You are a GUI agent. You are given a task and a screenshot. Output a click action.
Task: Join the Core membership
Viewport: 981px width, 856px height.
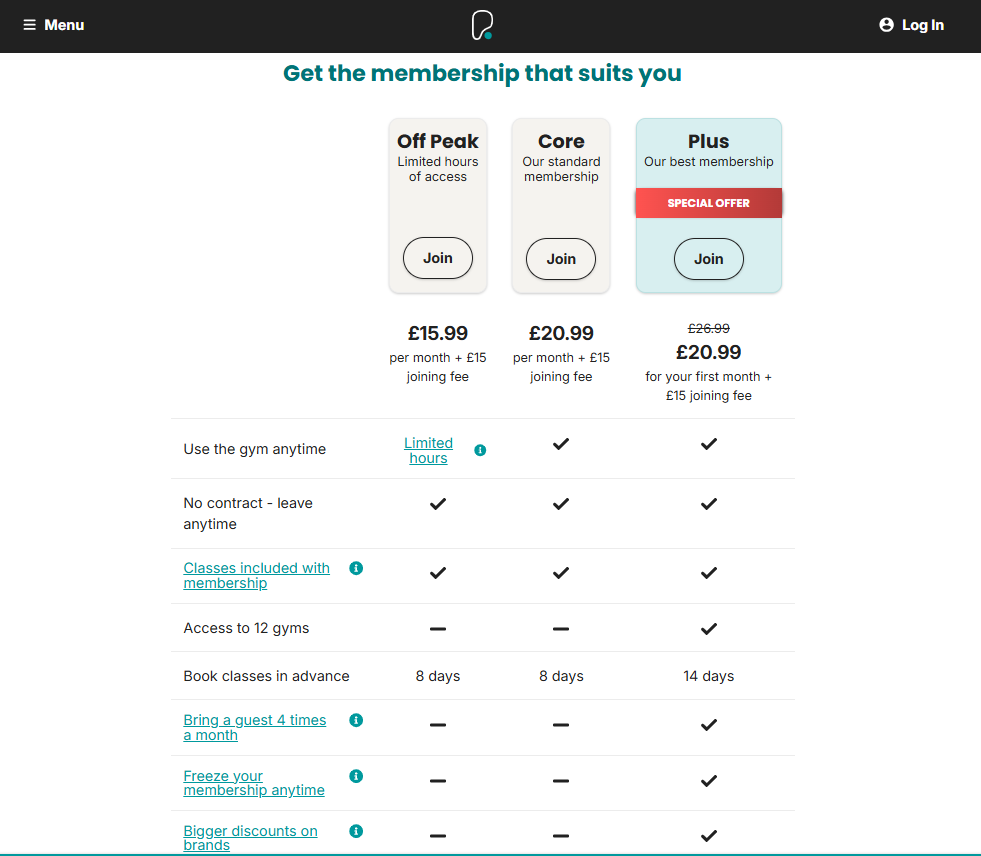tap(560, 259)
